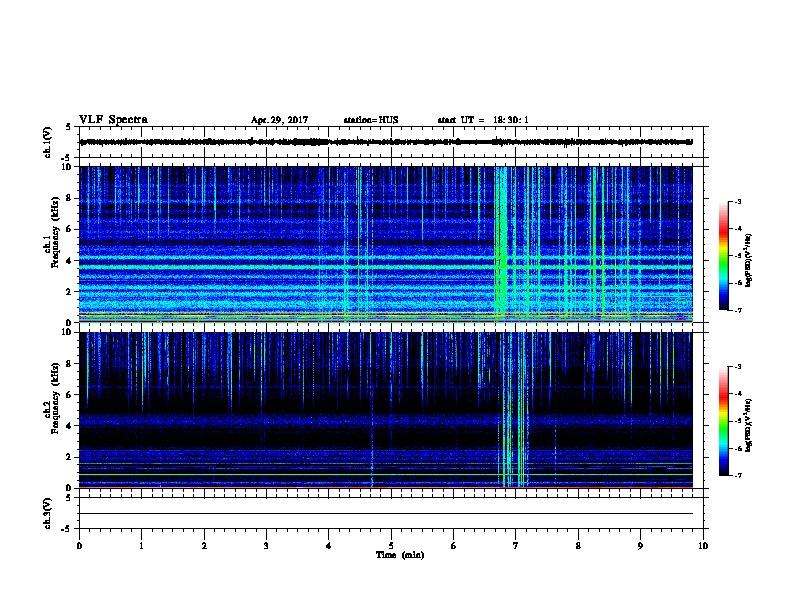Screen dimensions: 792x612
Task: Click tick label "2" on the Time axis
Action: point(204,546)
